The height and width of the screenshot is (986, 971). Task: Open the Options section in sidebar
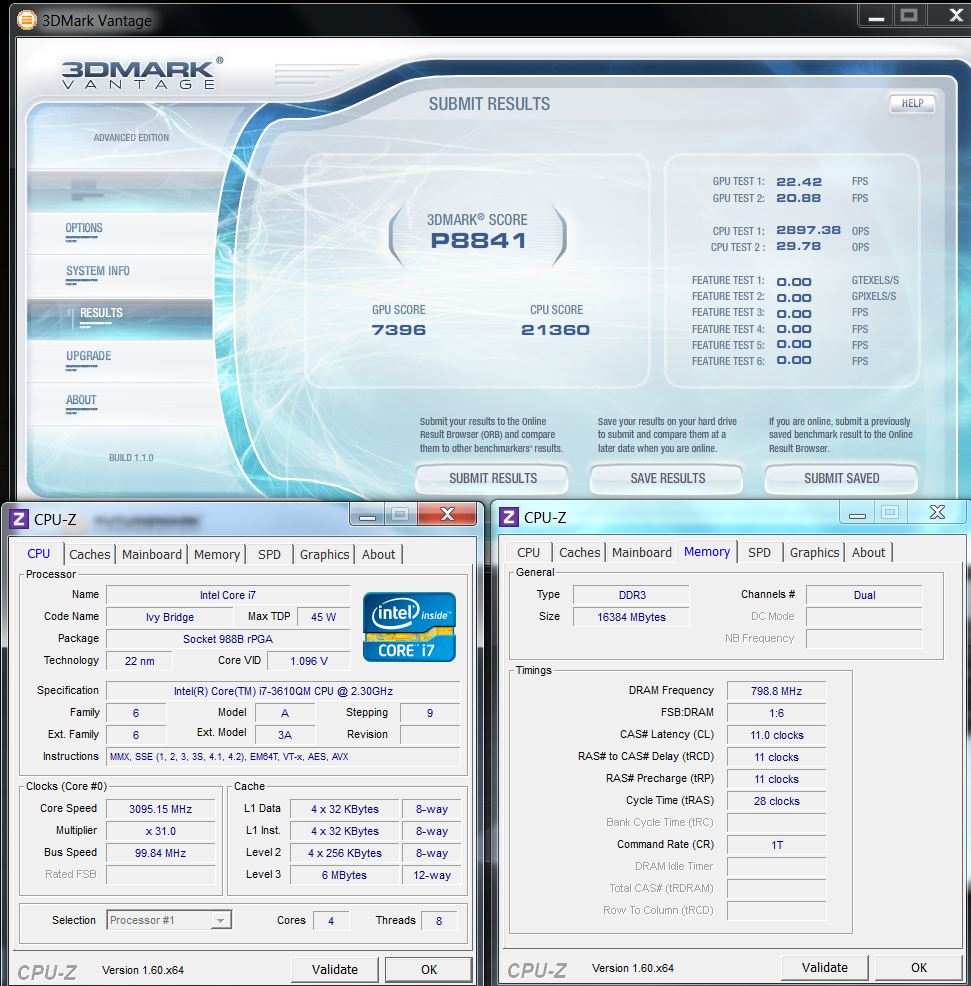pyautogui.click(x=84, y=228)
